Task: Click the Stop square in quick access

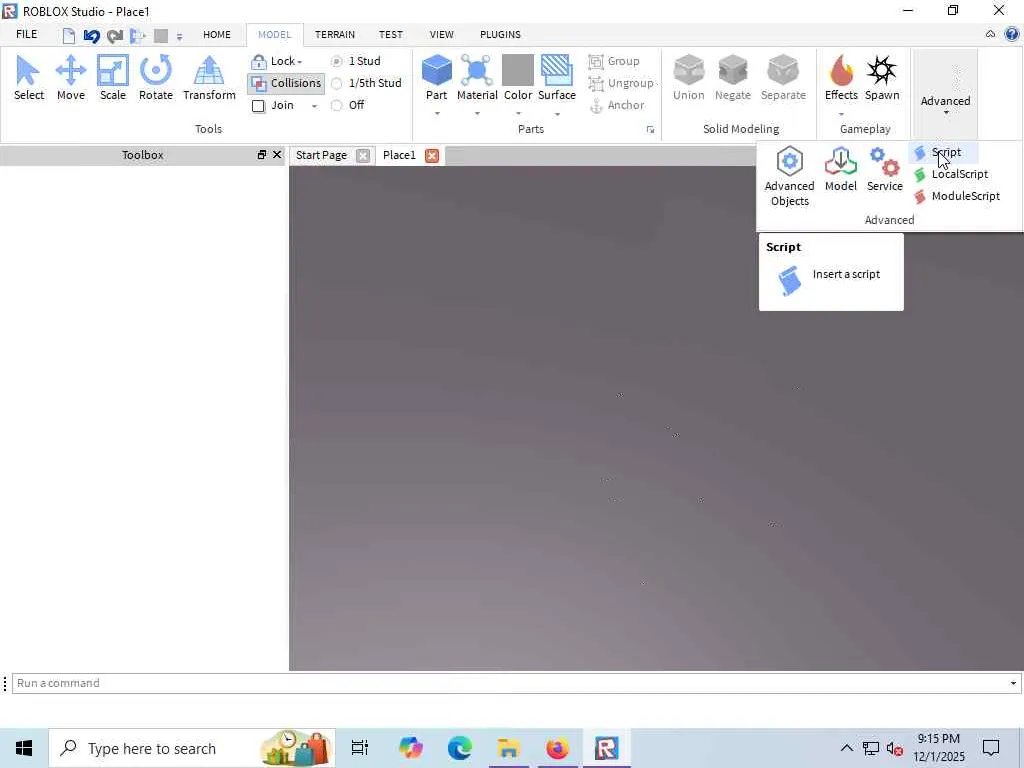Action: point(161,35)
